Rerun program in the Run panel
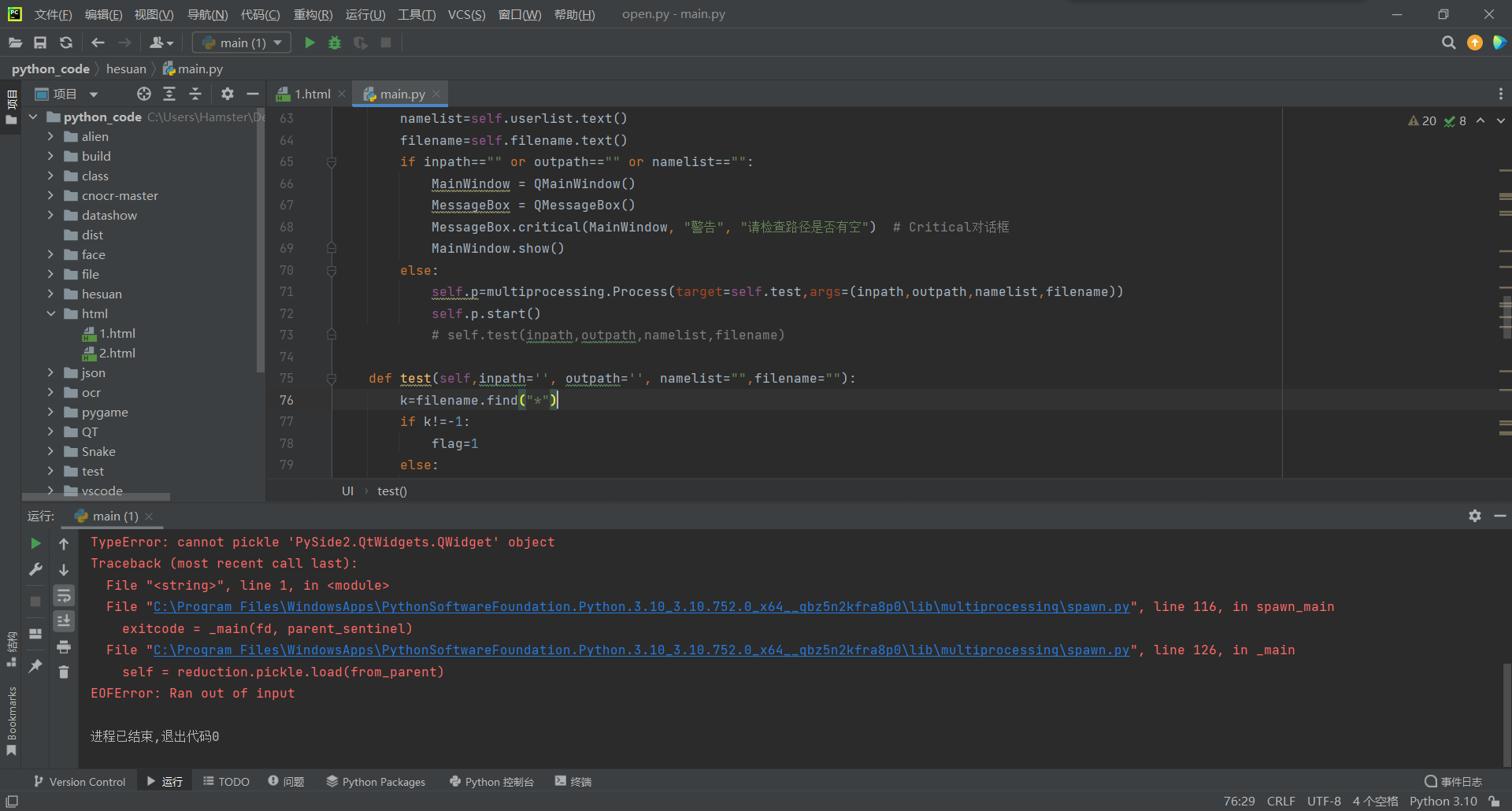This screenshot has width=1512, height=811. [35, 543]
